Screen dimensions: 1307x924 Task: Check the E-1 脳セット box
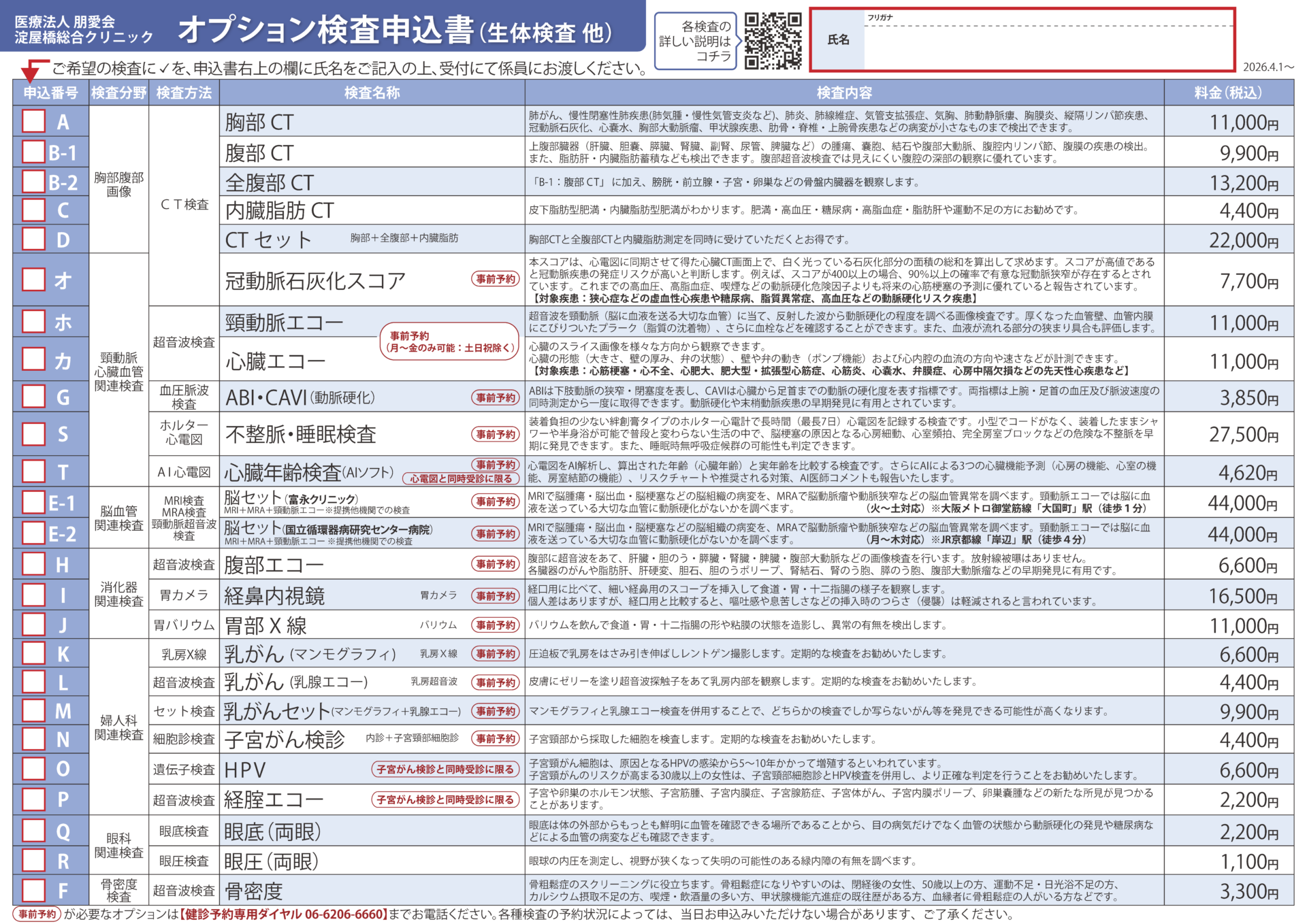[x=34, y=502]
